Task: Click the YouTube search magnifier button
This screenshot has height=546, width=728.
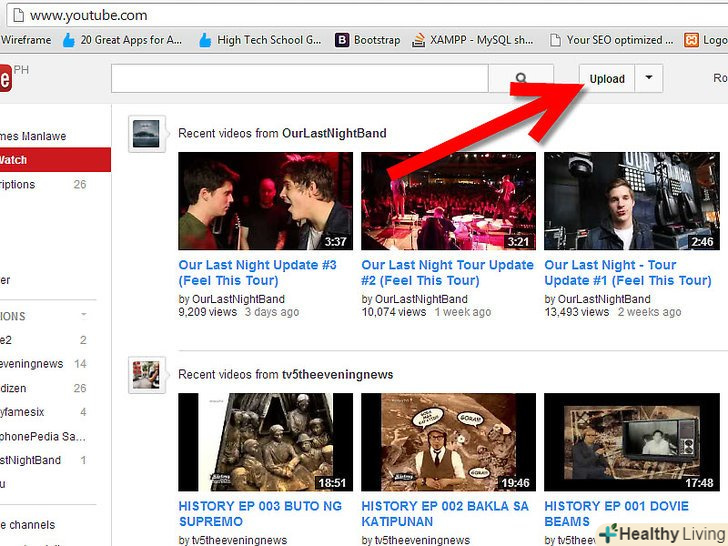Action: [x=521, y=78]
